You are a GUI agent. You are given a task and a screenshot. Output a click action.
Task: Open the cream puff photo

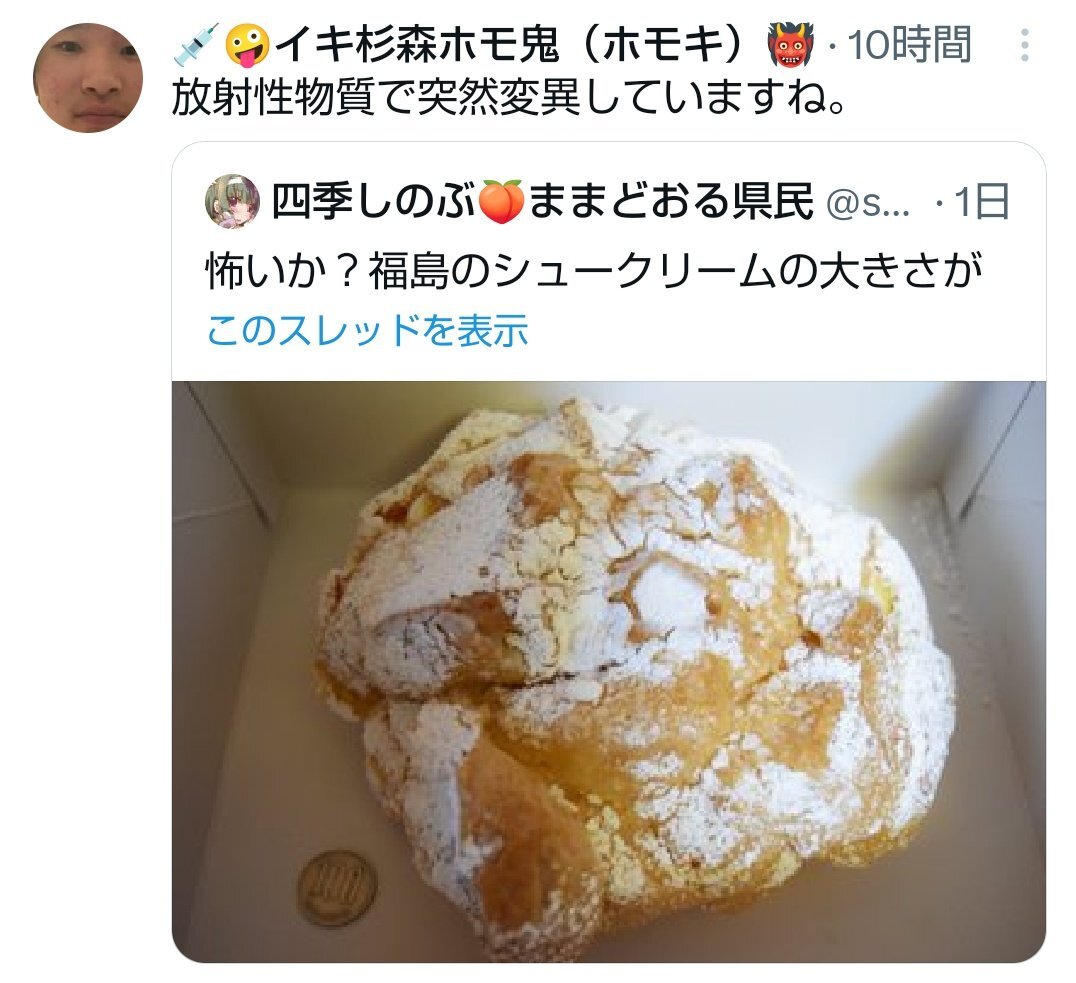[609, 671]
